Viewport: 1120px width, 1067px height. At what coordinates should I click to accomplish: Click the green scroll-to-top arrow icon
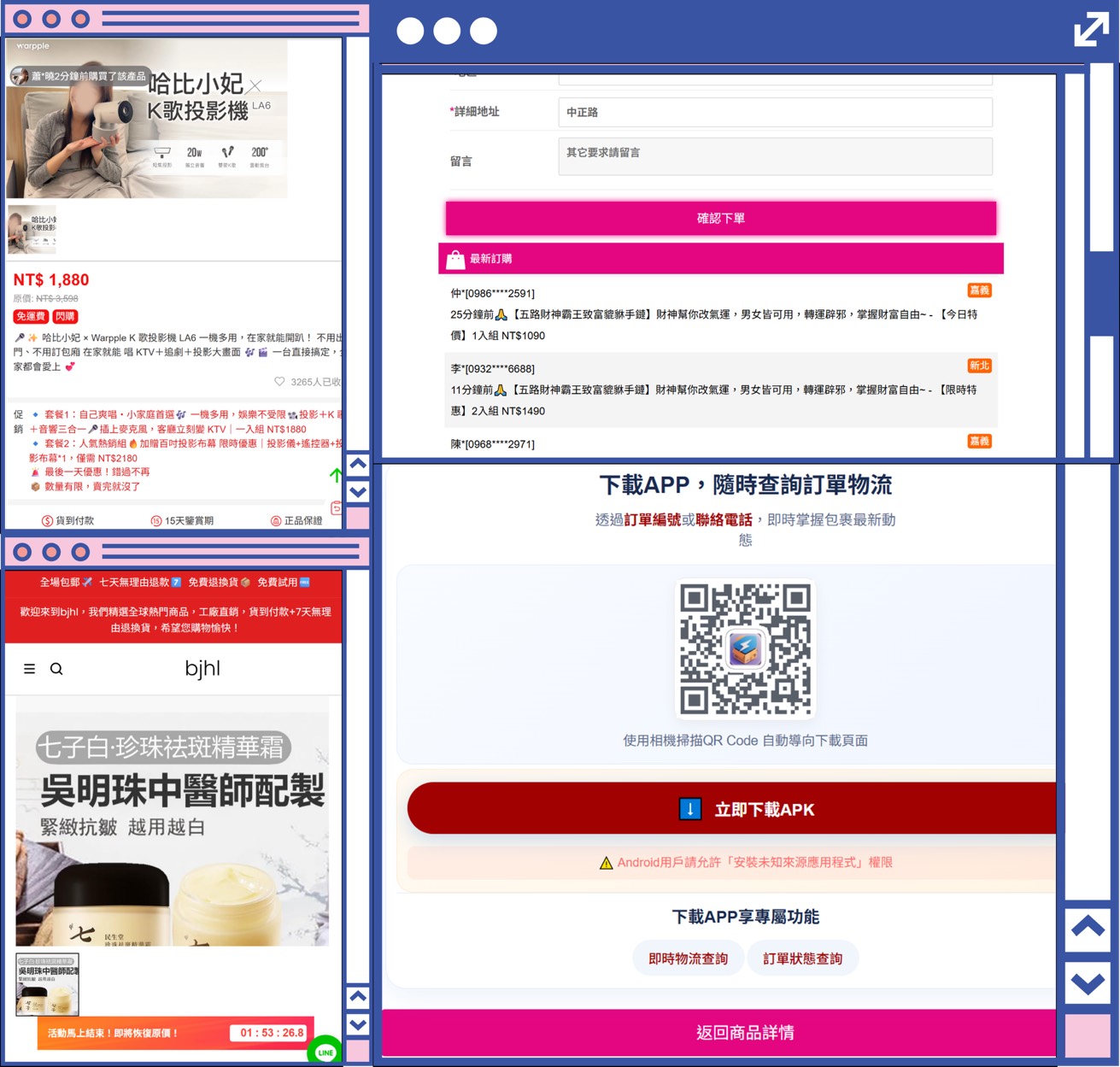336,475
